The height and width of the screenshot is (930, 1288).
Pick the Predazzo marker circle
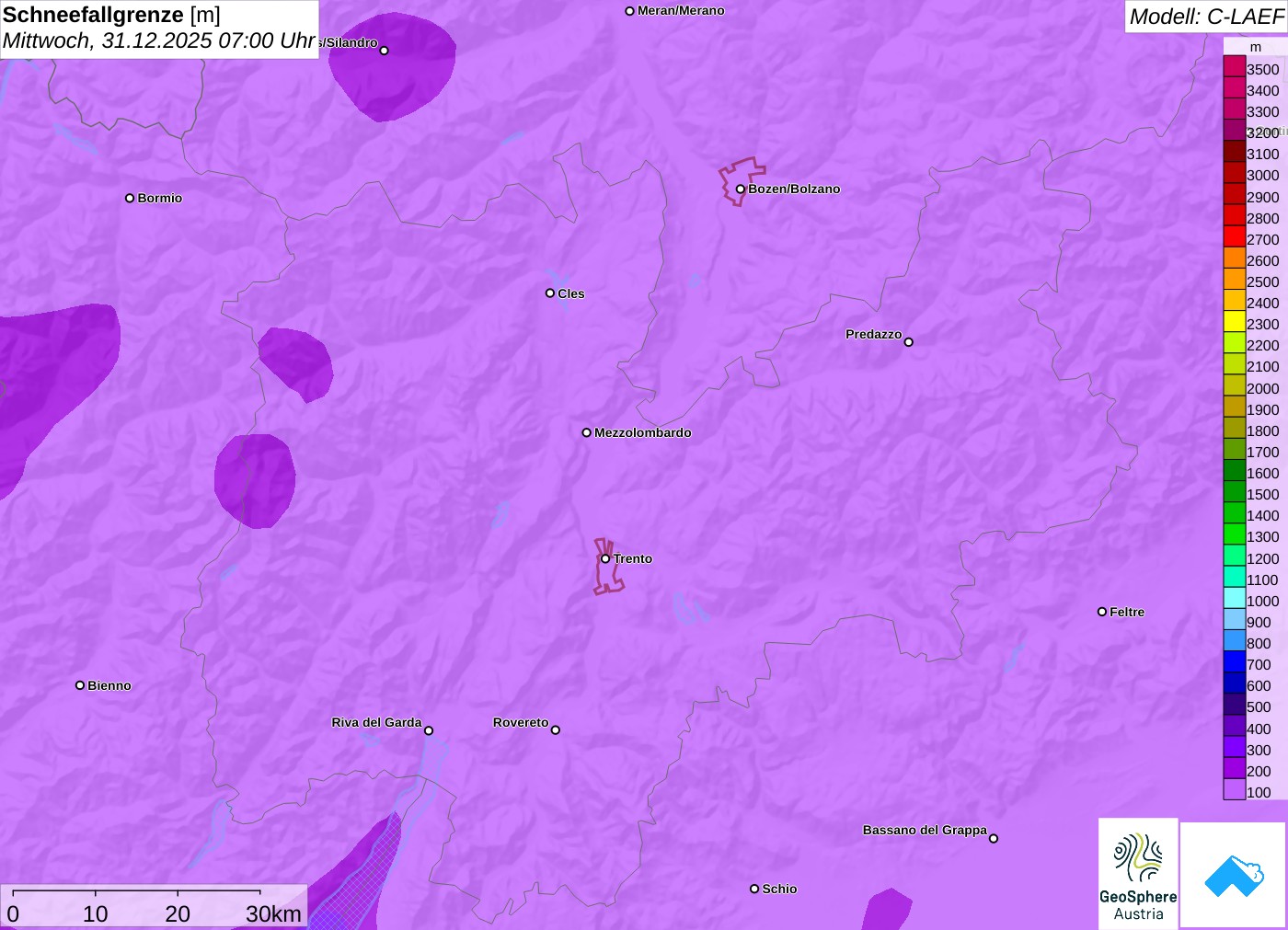[909, 342]
